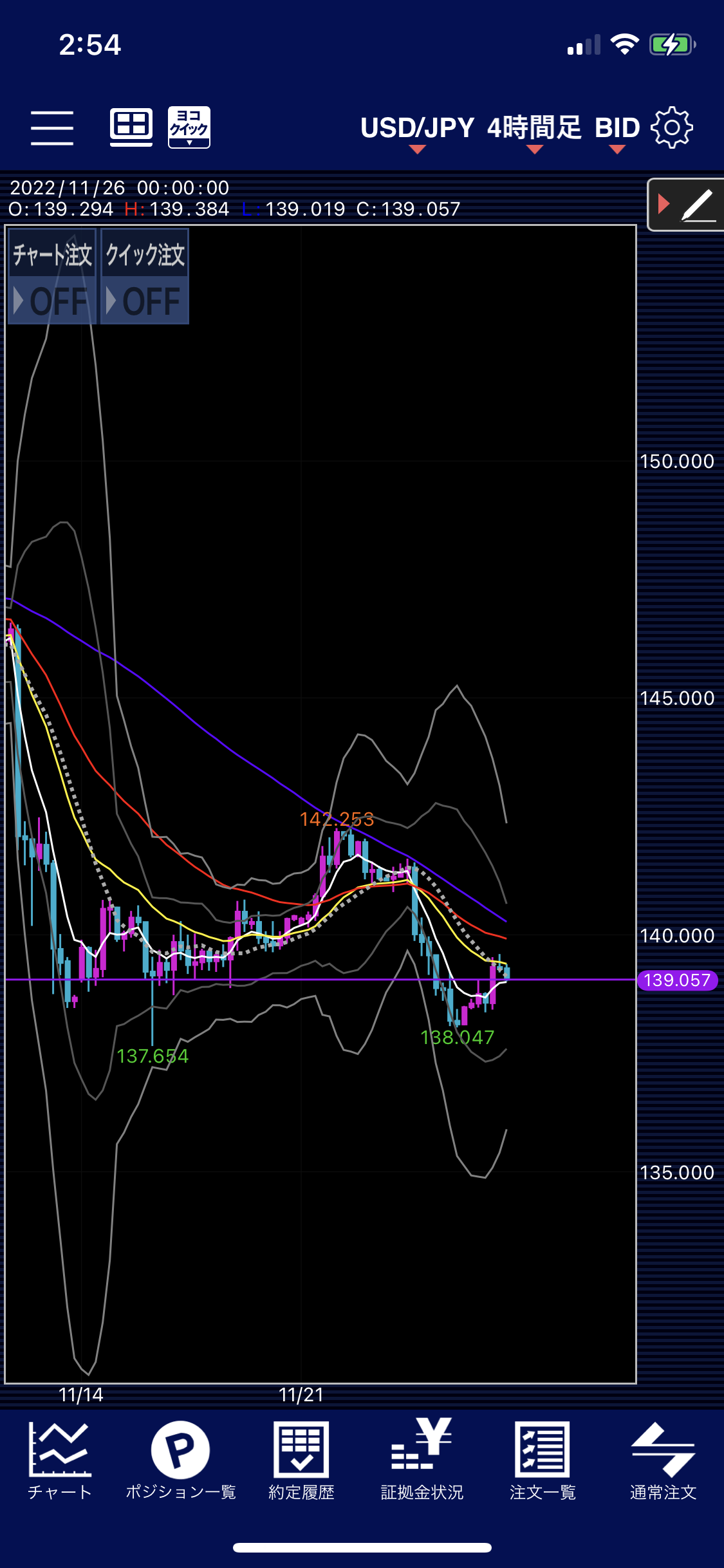
Task: Tap the ヨコクイック quick order icon
Action: tap(189, 127)
